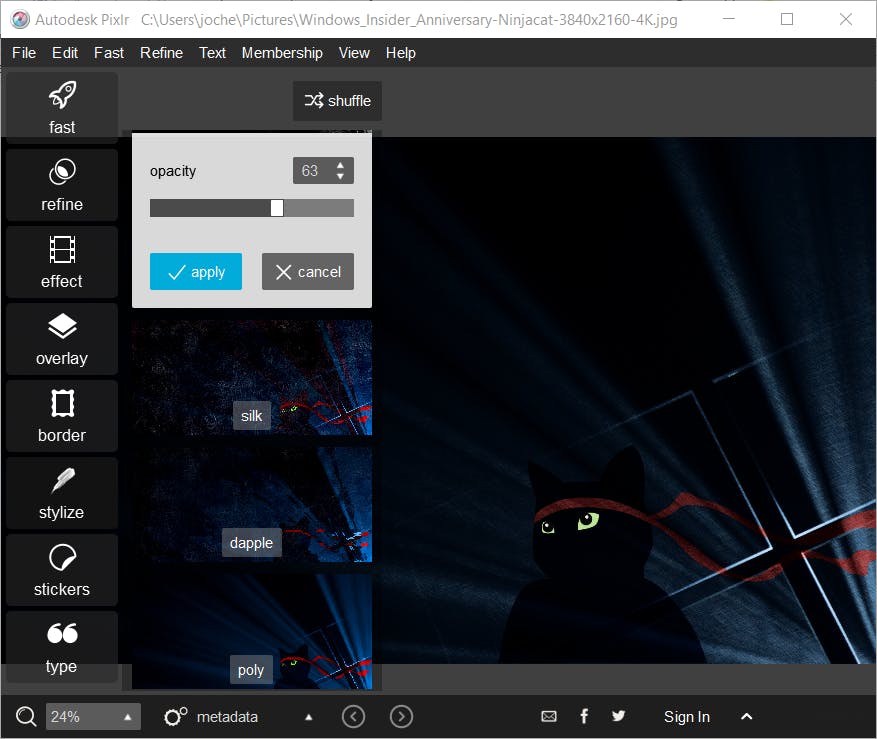Click the opacity slider handle
Screen dimensions: 877x739
277,208
